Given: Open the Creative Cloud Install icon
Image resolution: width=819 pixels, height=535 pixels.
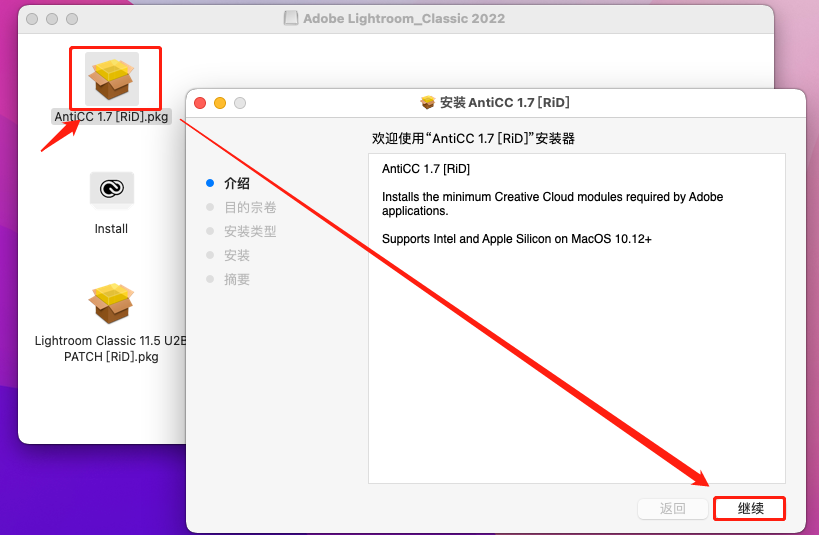Looking at the screenshot, I should click(x=112, y=189).
